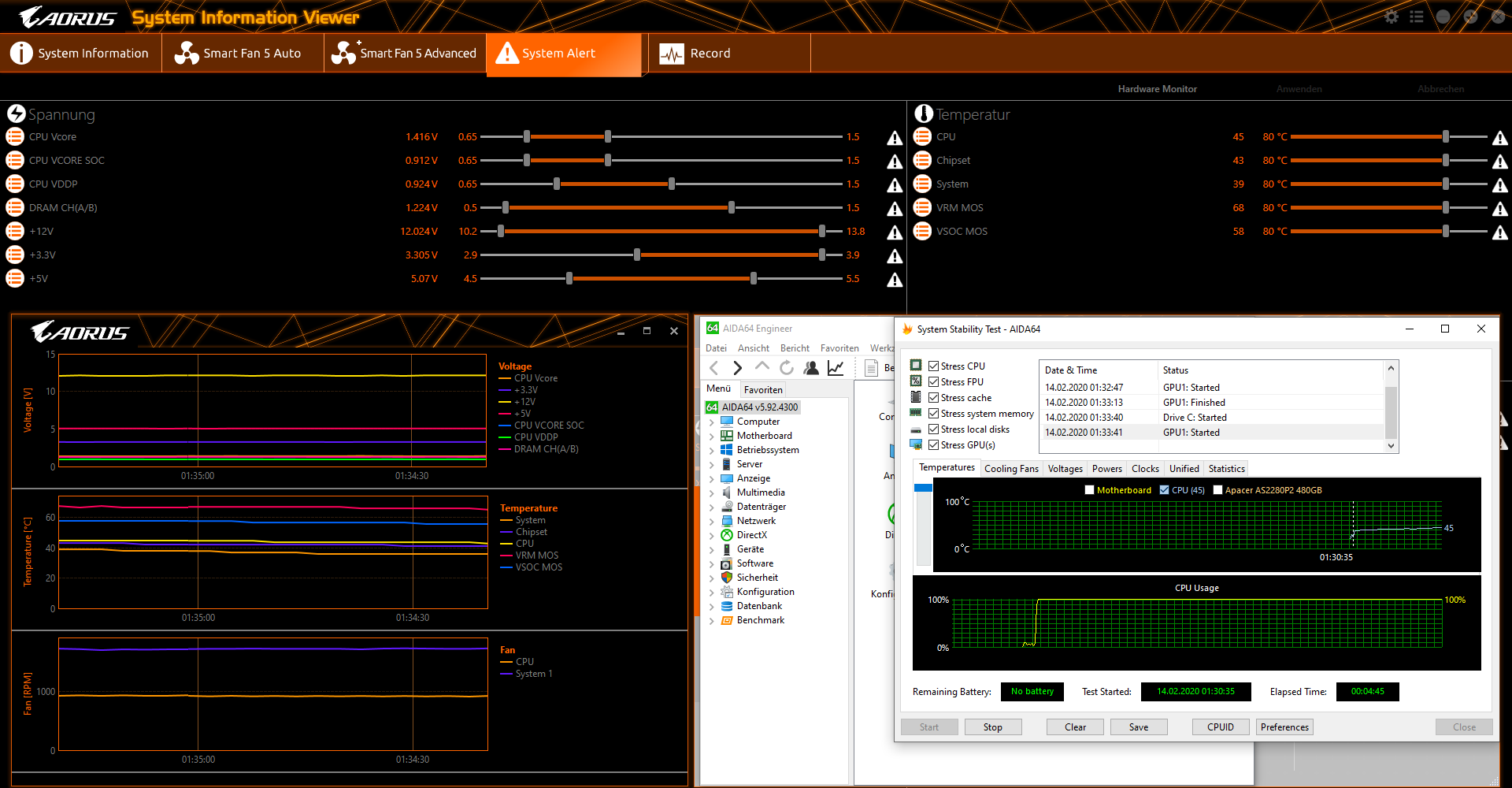Click CPU VCORE SOC warning triangle icon
The image size is (1512, 788).
[x=895, y=162]
